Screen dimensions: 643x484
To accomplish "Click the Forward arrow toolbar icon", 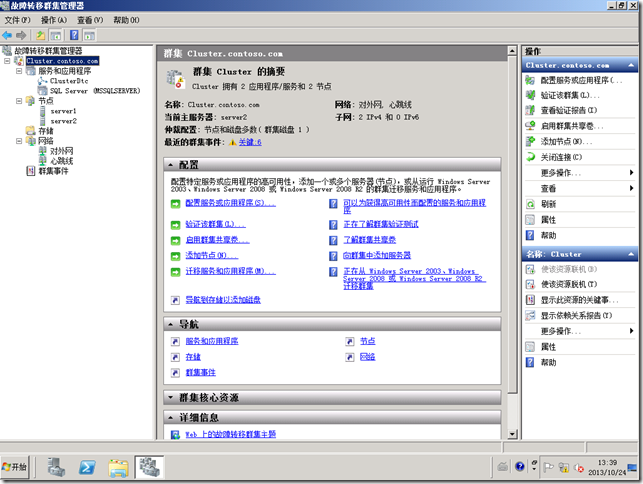I will point(21,36).
